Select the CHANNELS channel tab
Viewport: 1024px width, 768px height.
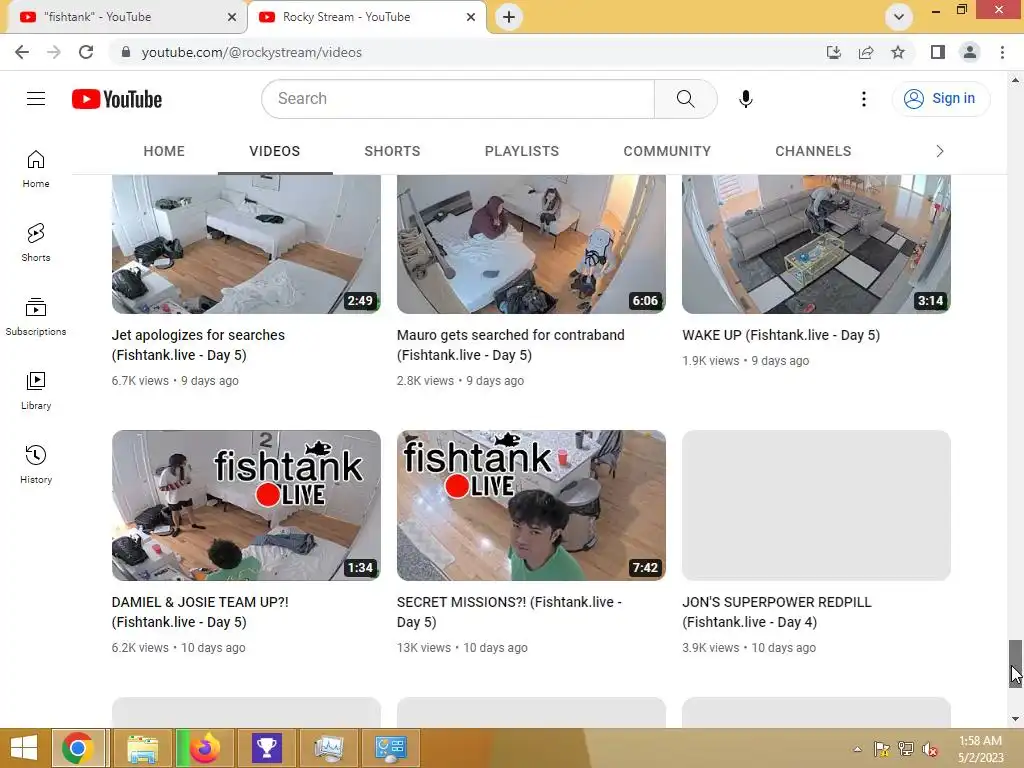[813, 151]
